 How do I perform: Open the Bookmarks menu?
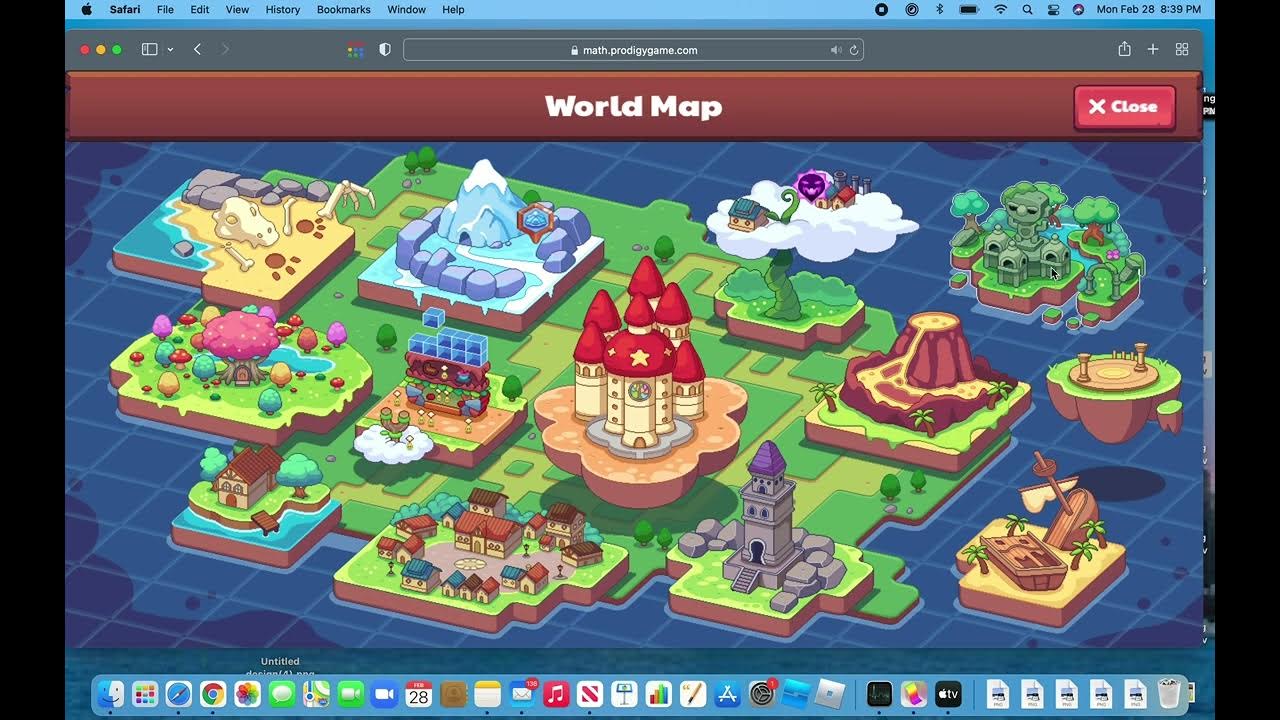[344, 9]
